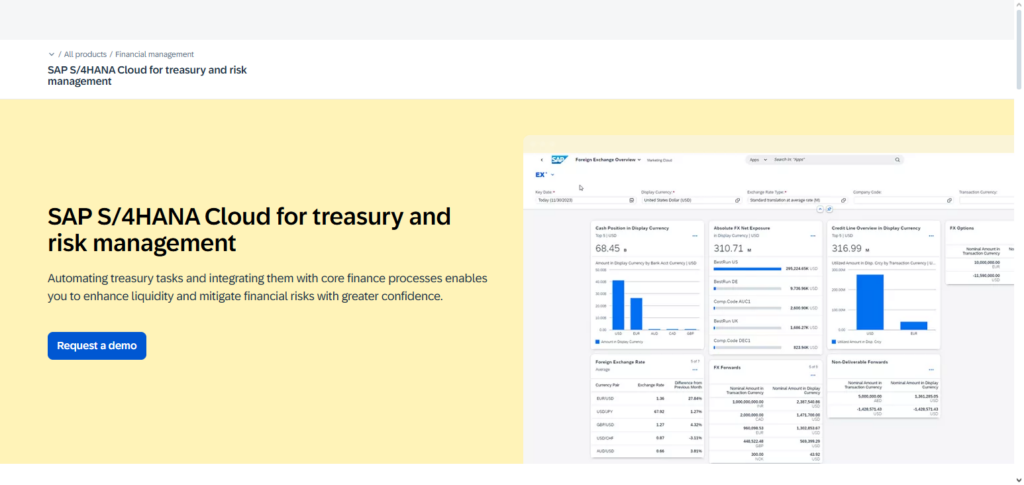Open the All products breadcrumb link

point(85,54)
